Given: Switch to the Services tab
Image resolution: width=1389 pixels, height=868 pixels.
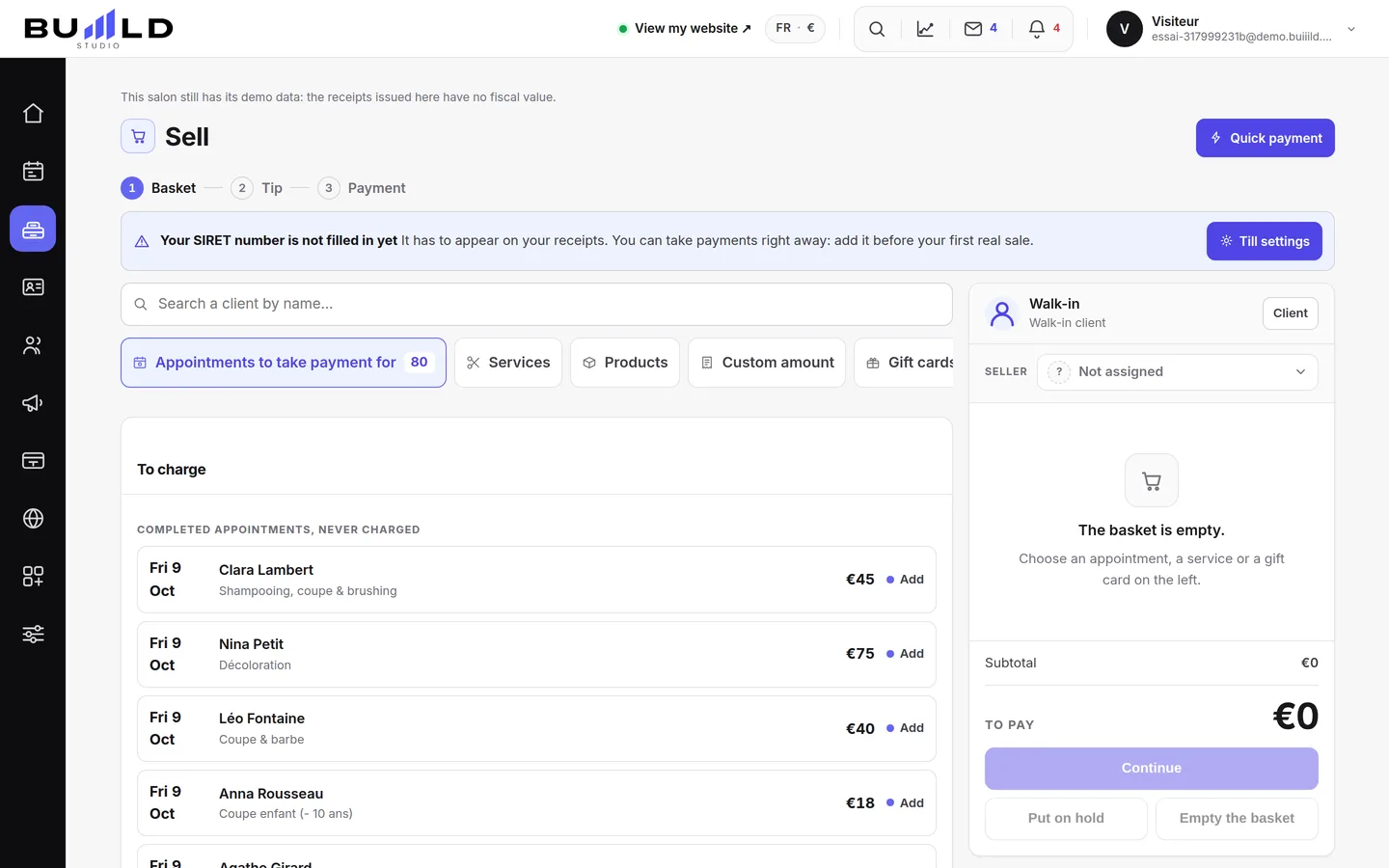Looking at the screenshot, I should click(x=508, y=363).
